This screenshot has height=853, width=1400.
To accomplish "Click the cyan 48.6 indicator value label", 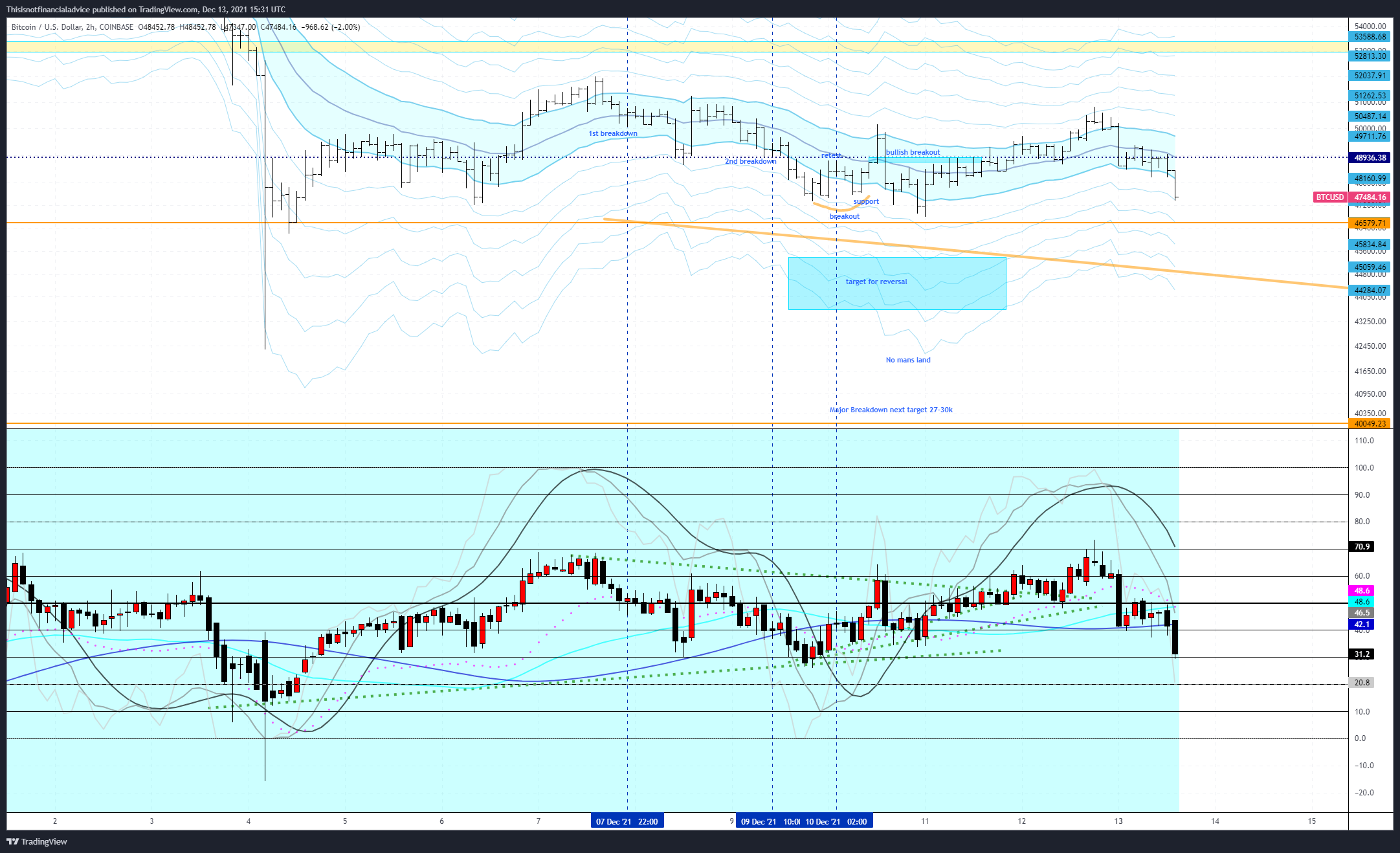I will pos(1362,602).
